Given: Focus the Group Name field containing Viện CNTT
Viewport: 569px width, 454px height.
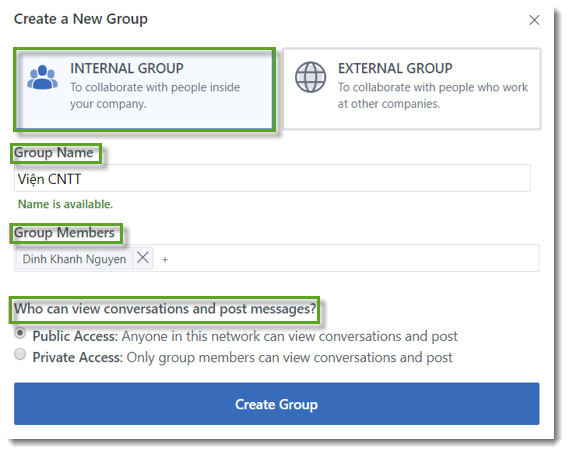Looking at the screenshot, I should pos(272,178).
